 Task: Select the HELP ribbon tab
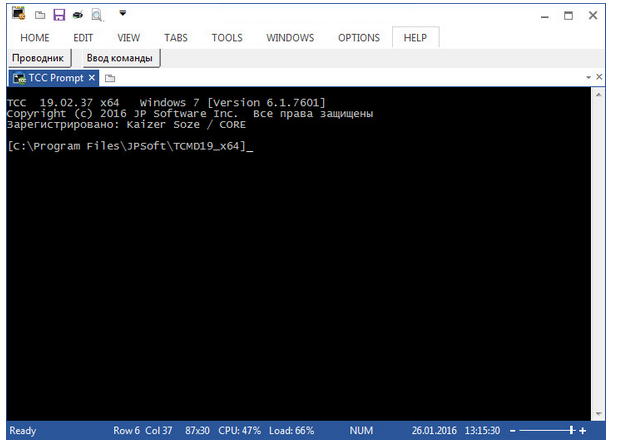(x=415, y=38)
